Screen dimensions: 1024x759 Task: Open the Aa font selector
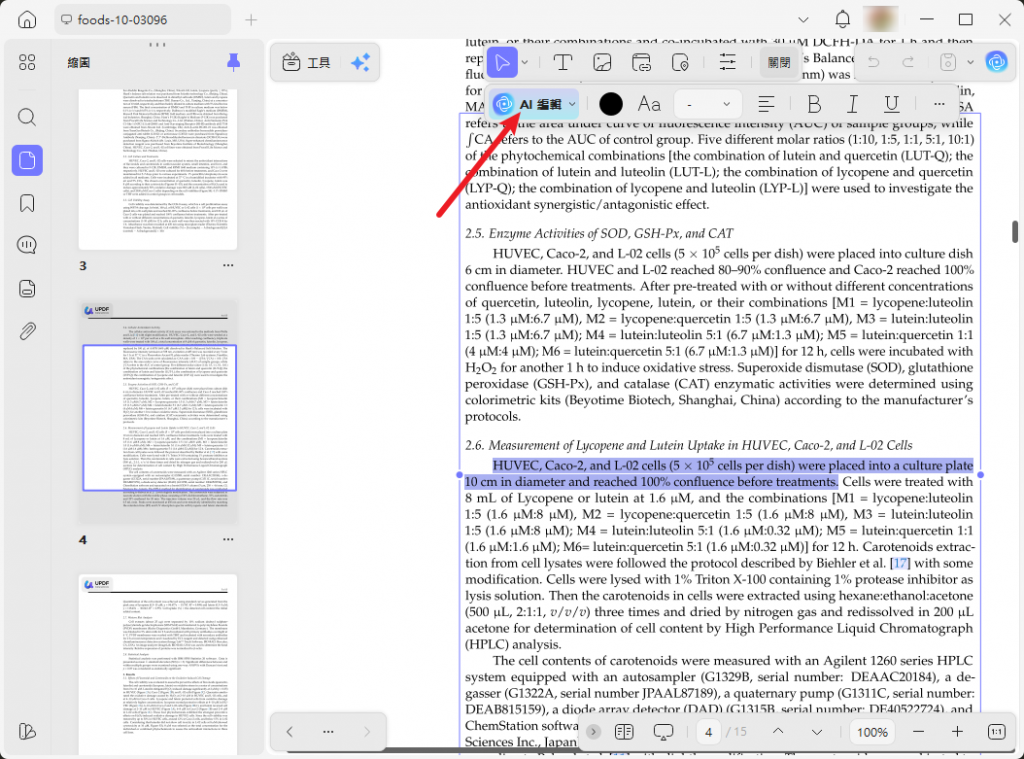648,104
